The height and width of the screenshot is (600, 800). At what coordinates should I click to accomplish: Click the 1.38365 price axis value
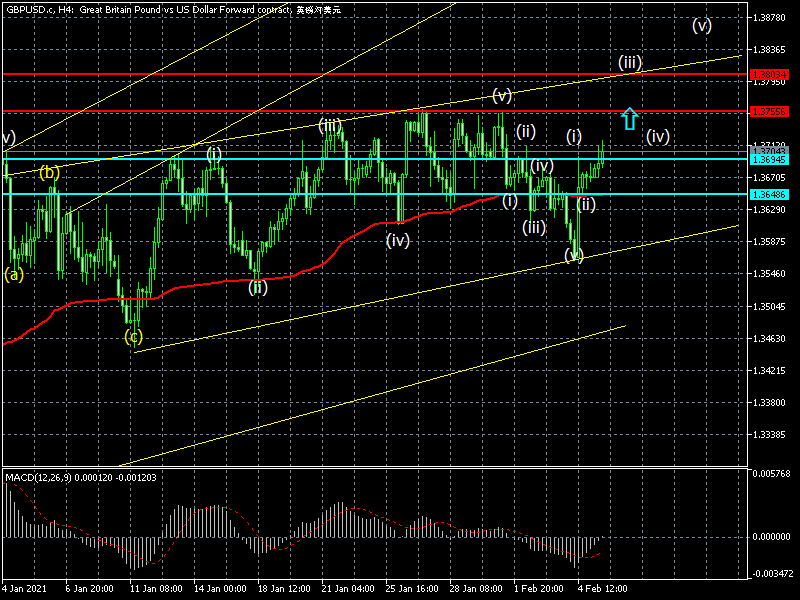[x=769, y=49]
